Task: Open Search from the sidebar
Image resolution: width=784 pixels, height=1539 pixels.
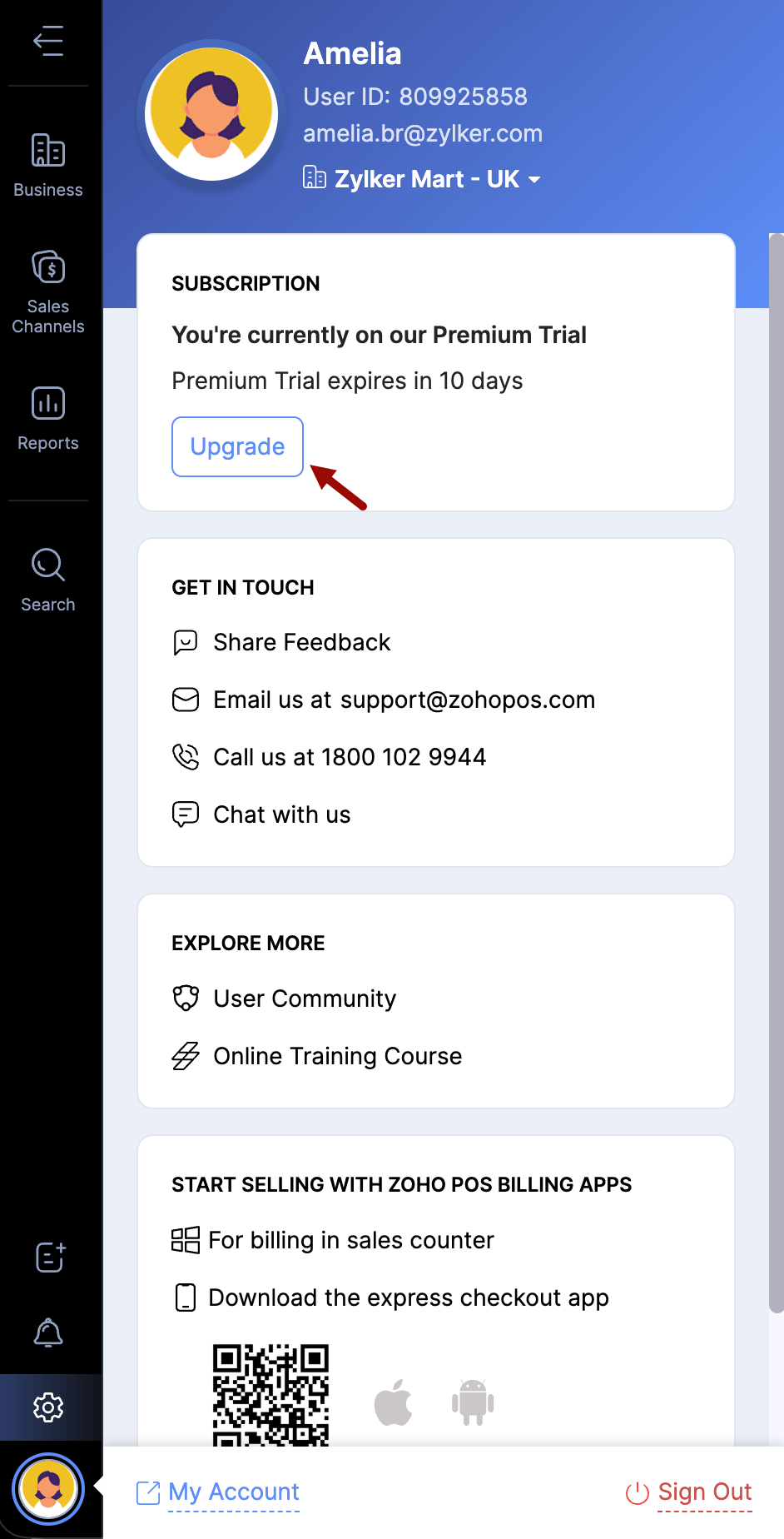Action: tap(48, 580)
